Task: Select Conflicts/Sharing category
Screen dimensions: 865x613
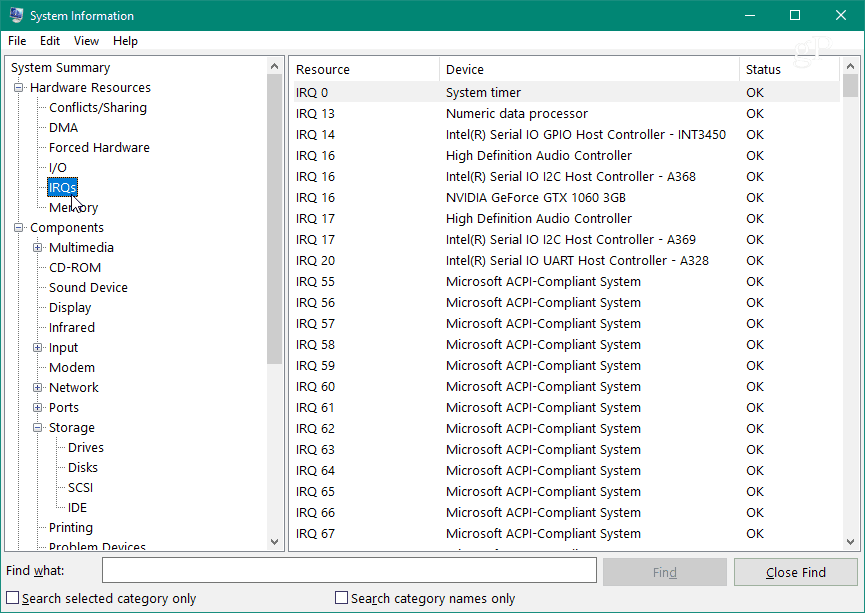Action: pyautogui.click(x=98, y=108)
